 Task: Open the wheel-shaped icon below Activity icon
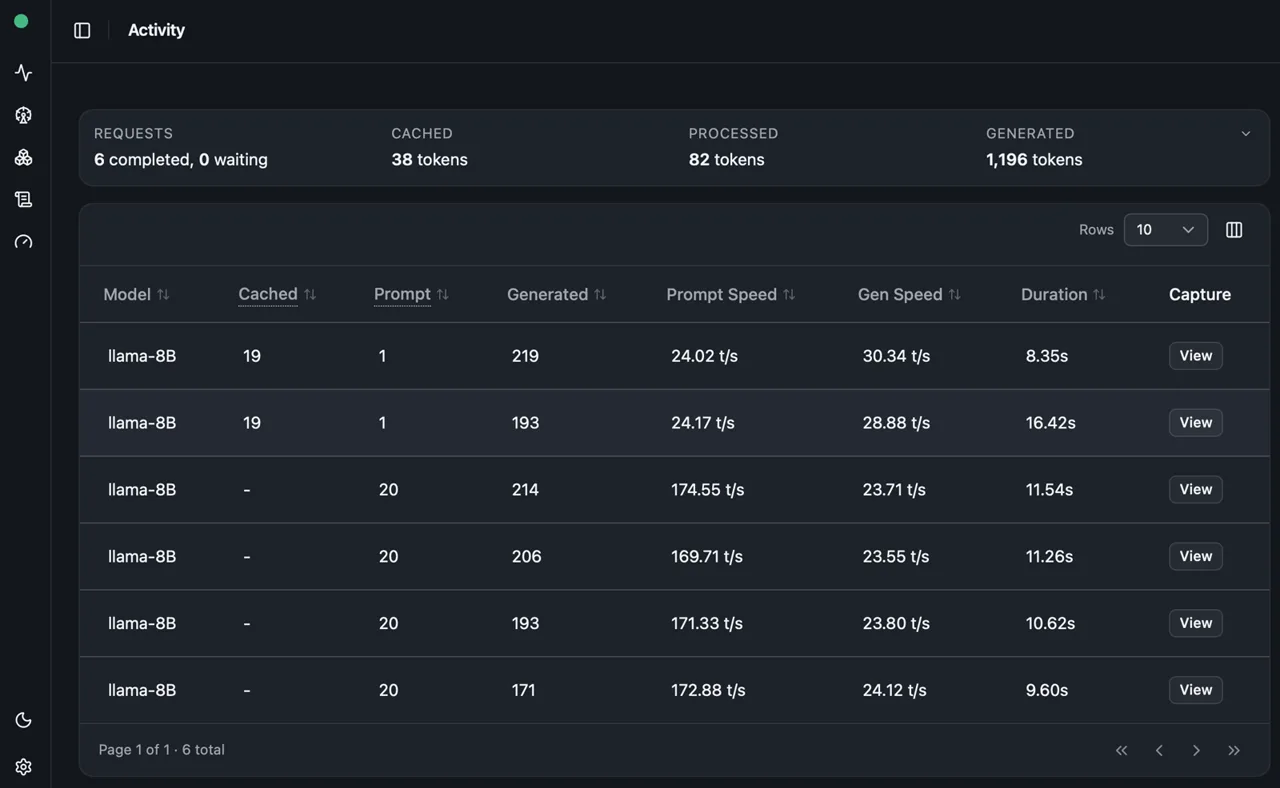(24, 115)
